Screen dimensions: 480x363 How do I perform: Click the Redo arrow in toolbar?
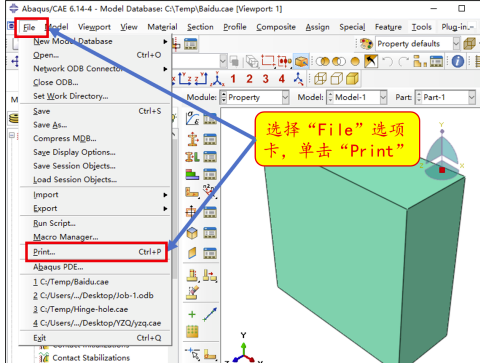pos(403,61)
